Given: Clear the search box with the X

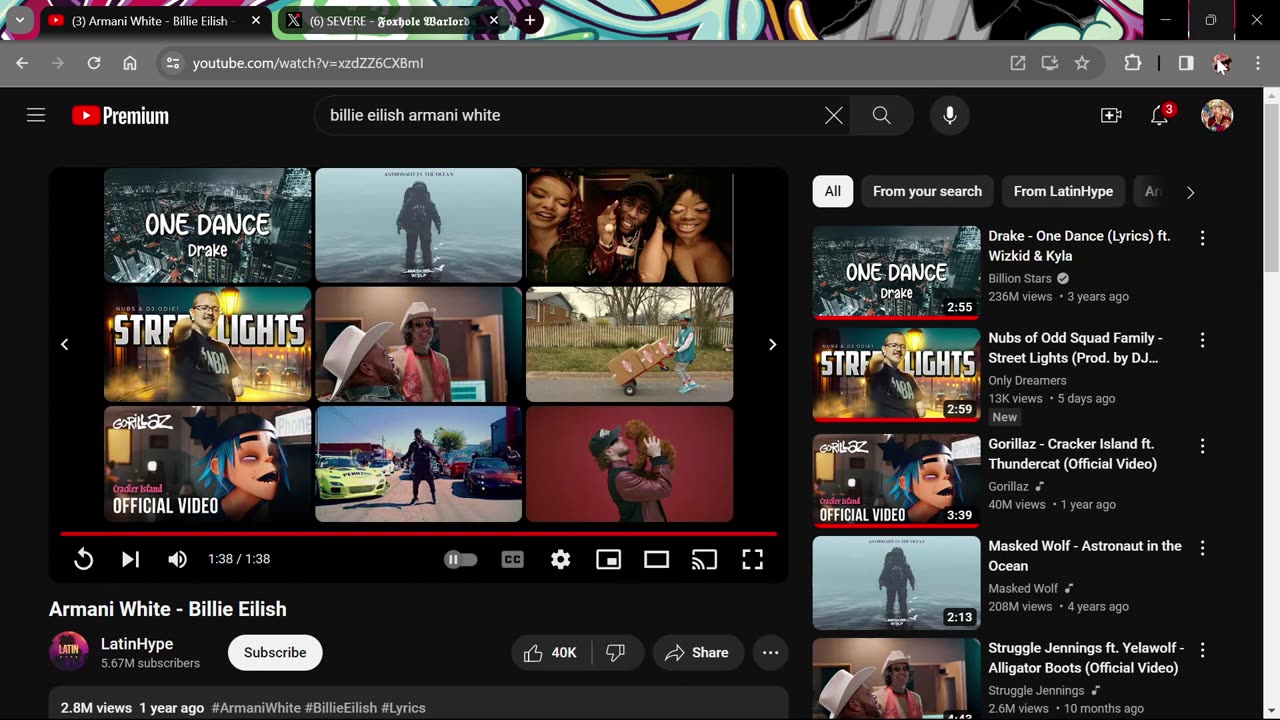Looking at the screenshot, I should tap(833, 115).
